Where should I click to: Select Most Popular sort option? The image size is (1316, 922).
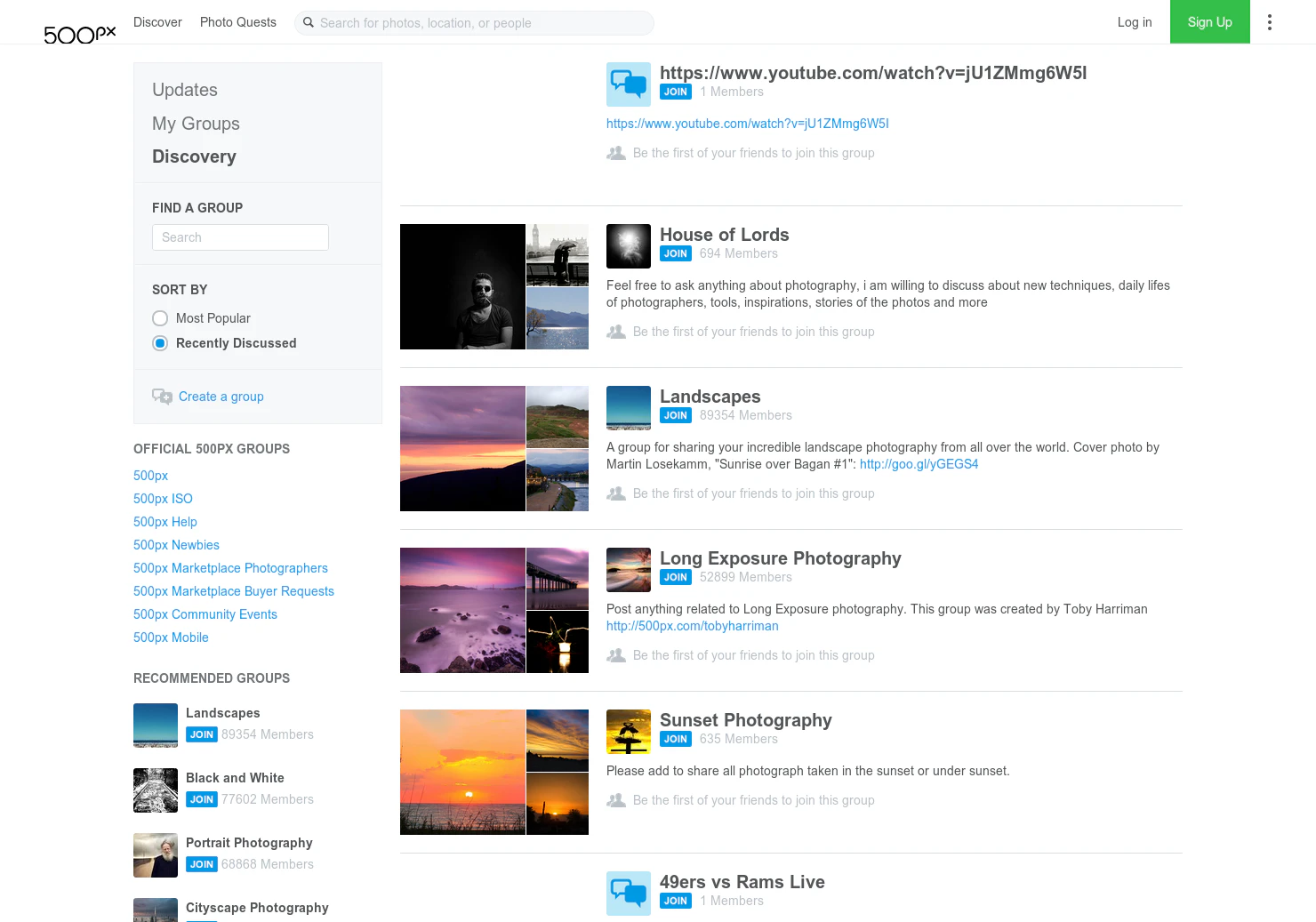[160, 318]
